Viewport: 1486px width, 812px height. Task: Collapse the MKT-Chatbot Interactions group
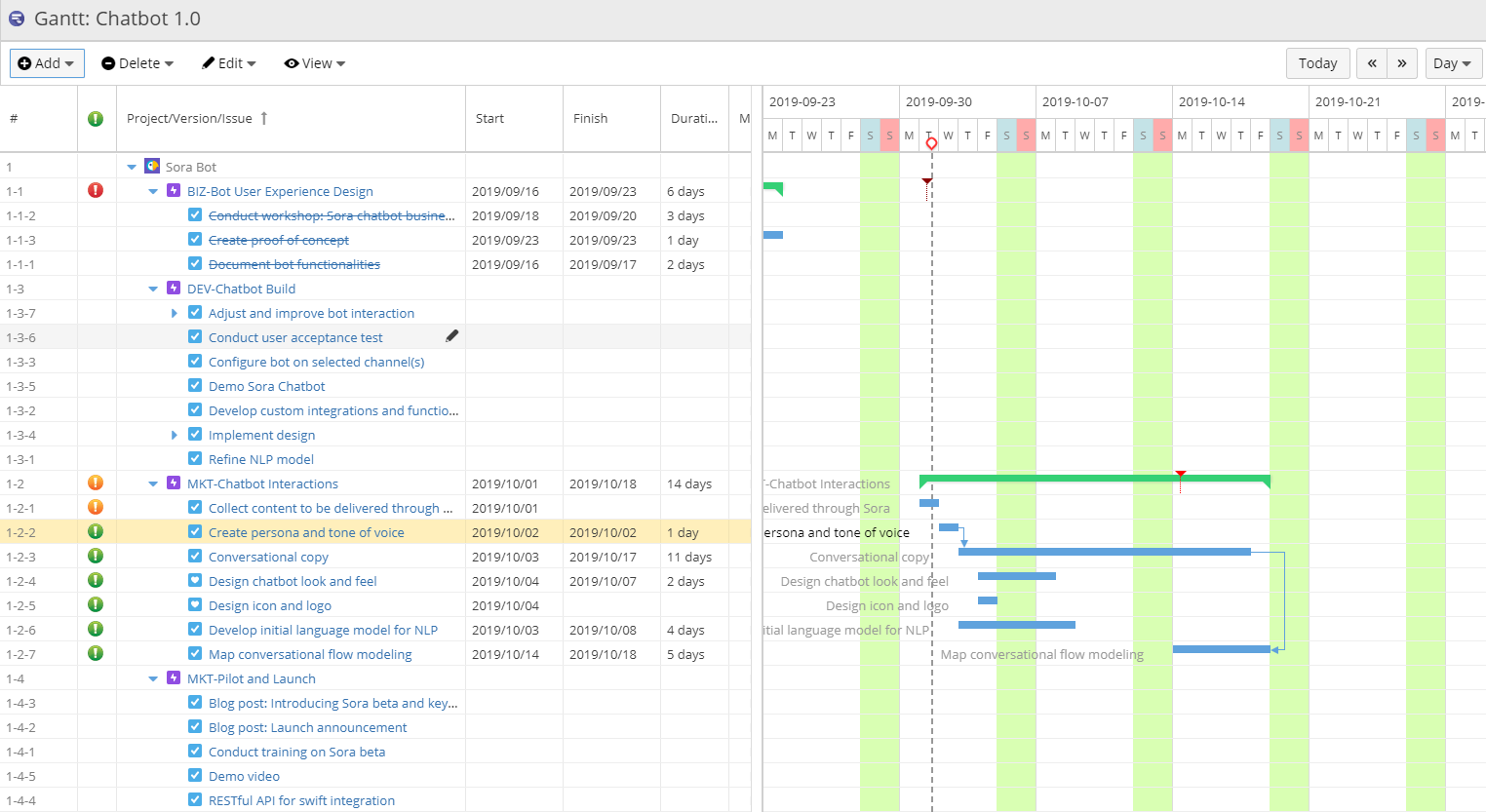tap(152, 483)
